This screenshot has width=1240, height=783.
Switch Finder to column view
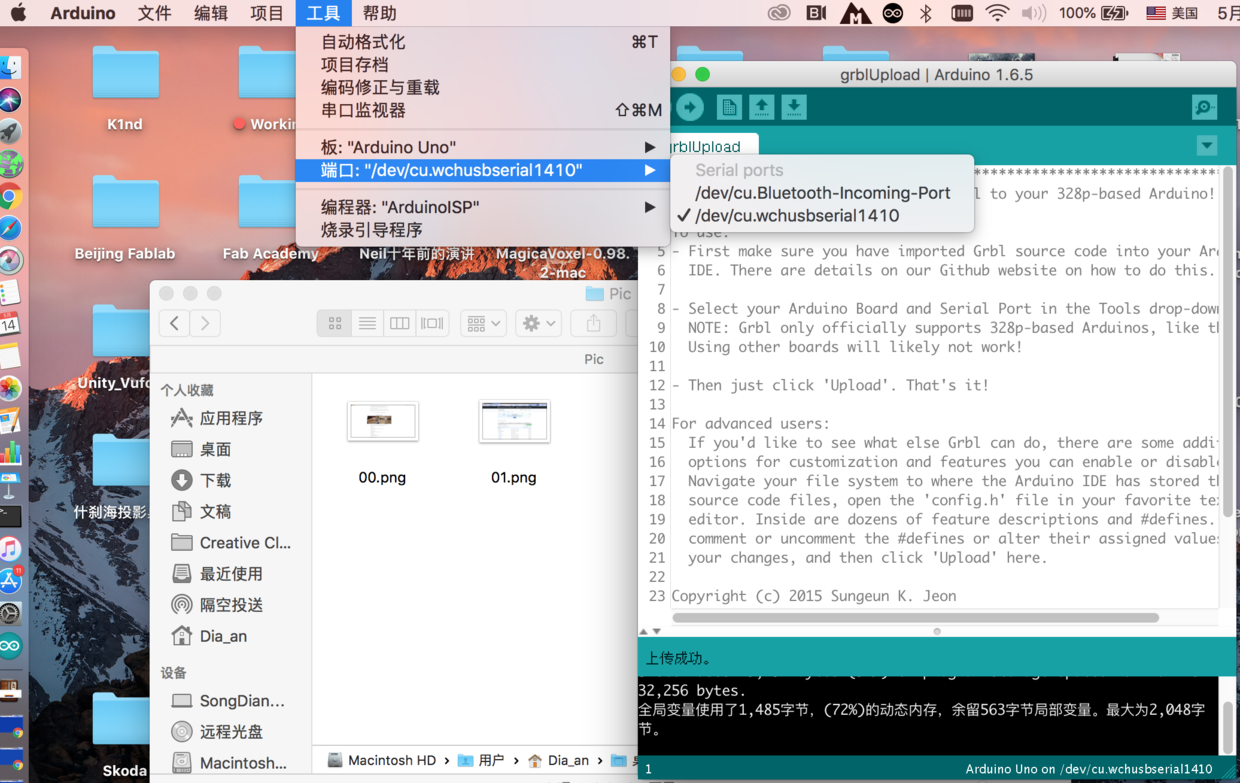399,323
